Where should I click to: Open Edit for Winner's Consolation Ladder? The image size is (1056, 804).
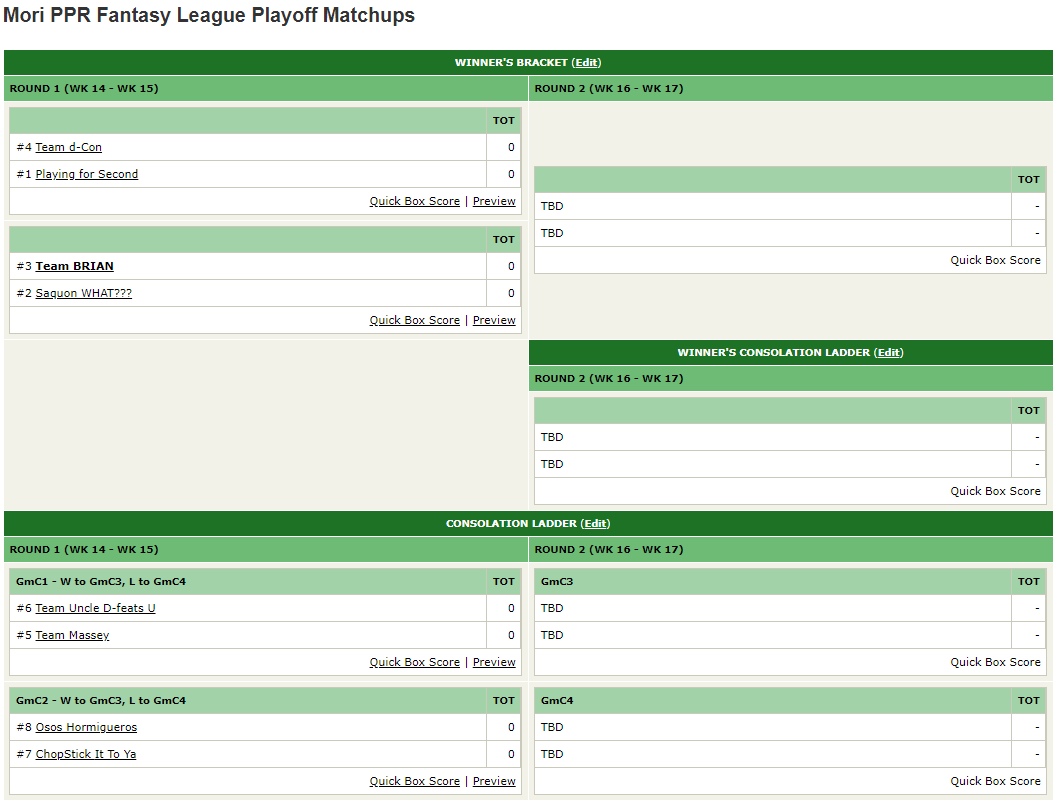point(888,353)
